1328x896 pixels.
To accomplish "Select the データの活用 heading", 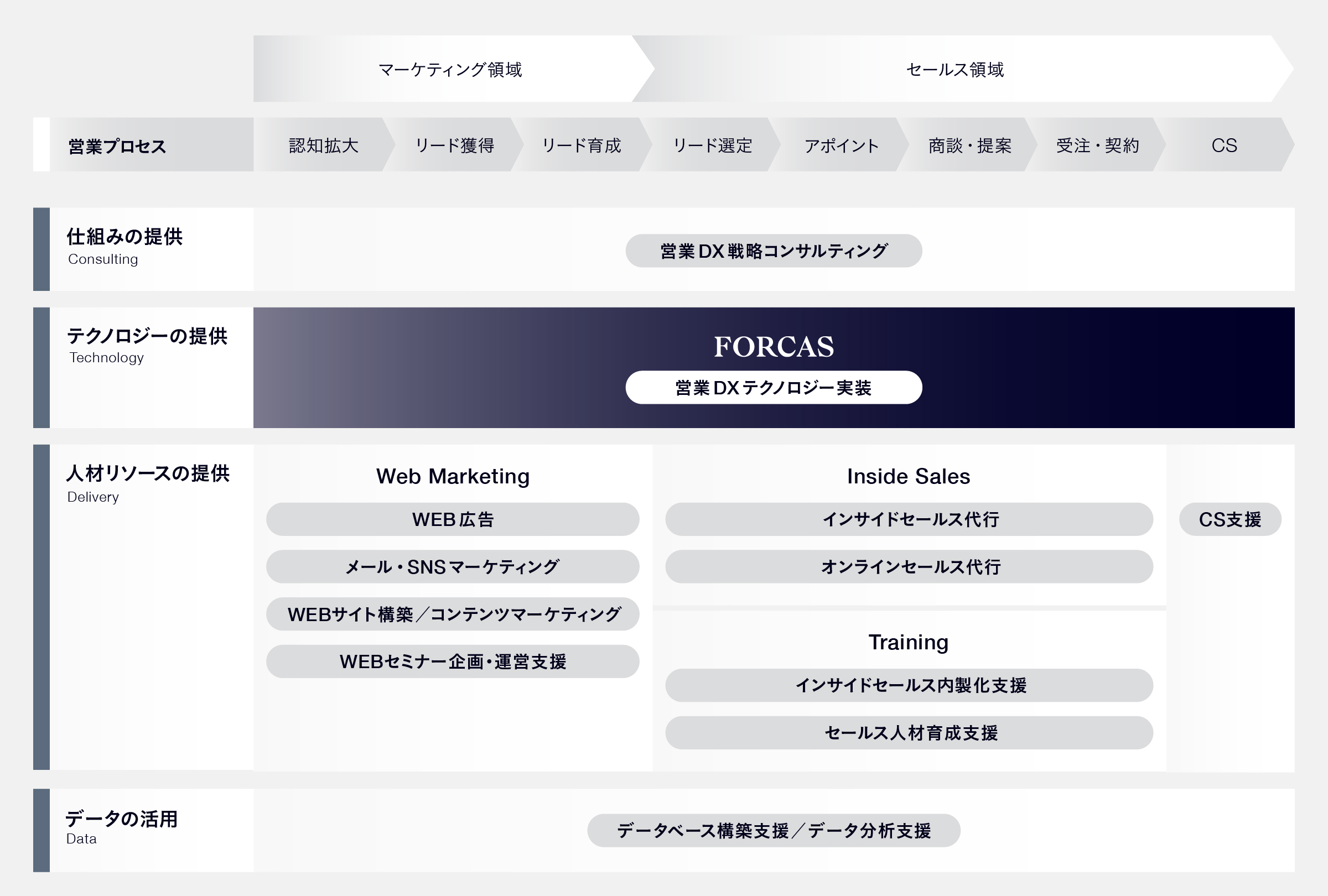I will (x=122, y=819).
